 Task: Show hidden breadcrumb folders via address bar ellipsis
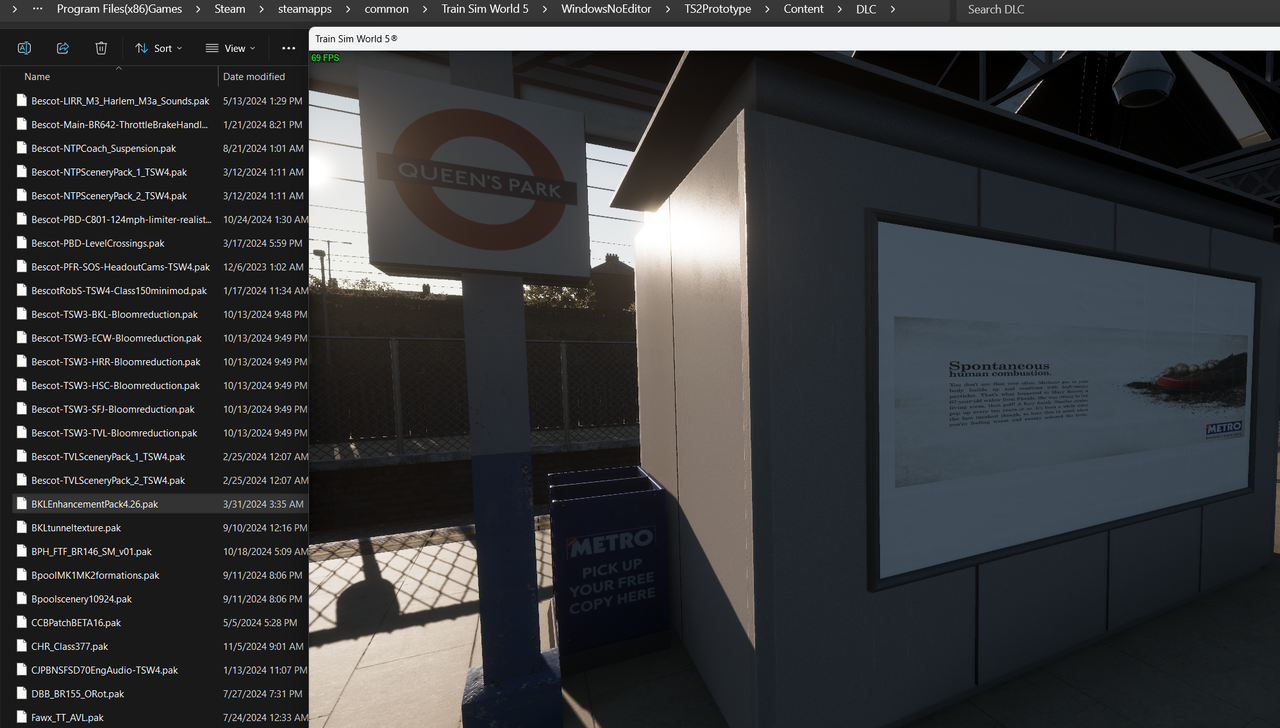[x=37, y=9]
